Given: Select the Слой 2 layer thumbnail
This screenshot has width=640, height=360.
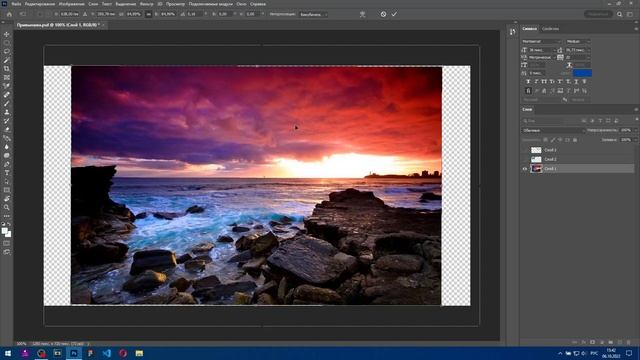Looking at the screenshot, I should point(536,159).
